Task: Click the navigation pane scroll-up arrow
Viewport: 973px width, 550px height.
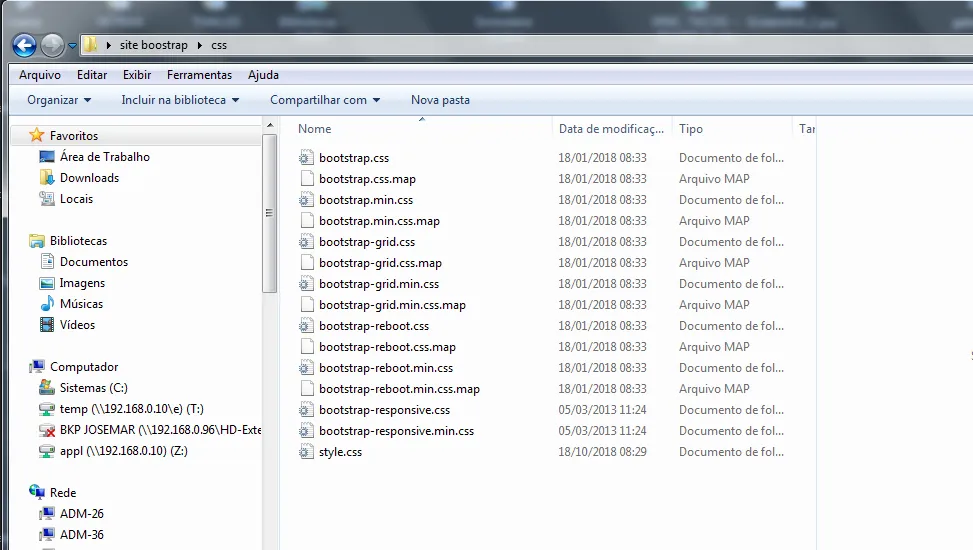Action: click(270, 125)
